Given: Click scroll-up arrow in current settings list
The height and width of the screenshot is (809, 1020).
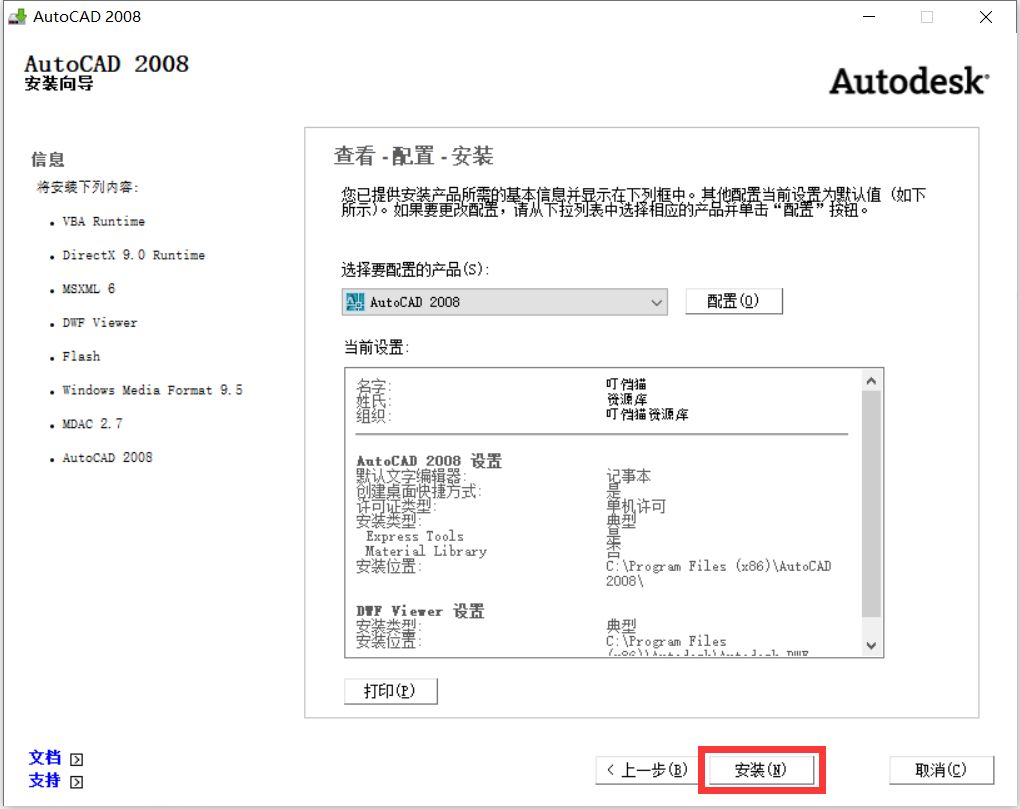Looking at the screenshot, I should pos(872,381).
